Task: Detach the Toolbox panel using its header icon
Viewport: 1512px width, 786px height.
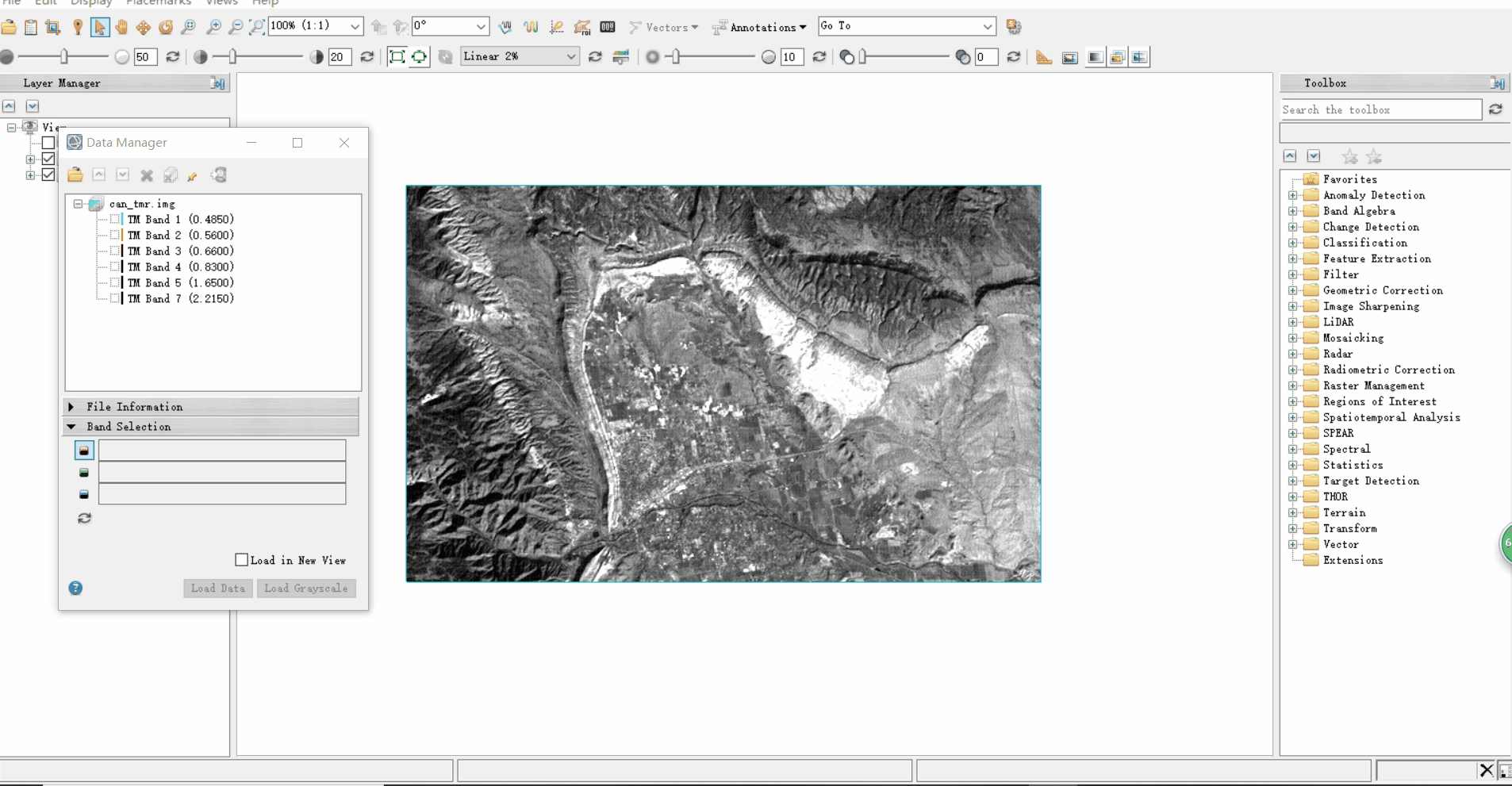Action: click(x=1497, y=83)
